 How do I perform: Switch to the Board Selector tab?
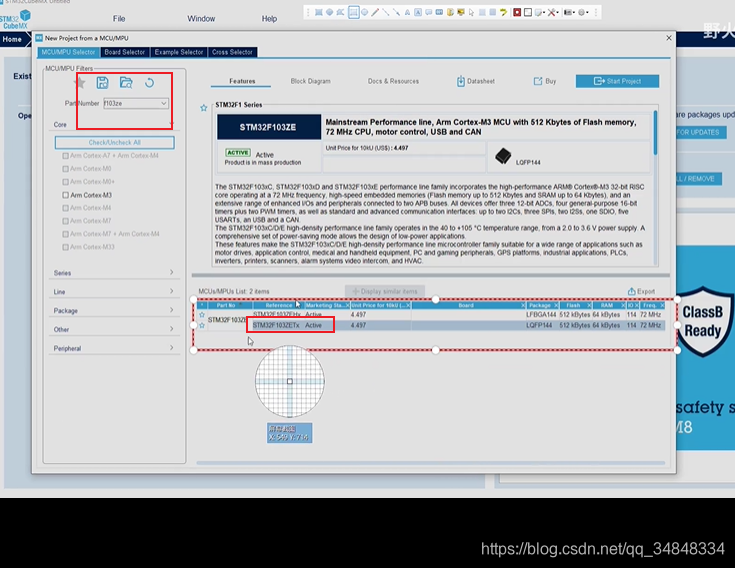point(125,52)
